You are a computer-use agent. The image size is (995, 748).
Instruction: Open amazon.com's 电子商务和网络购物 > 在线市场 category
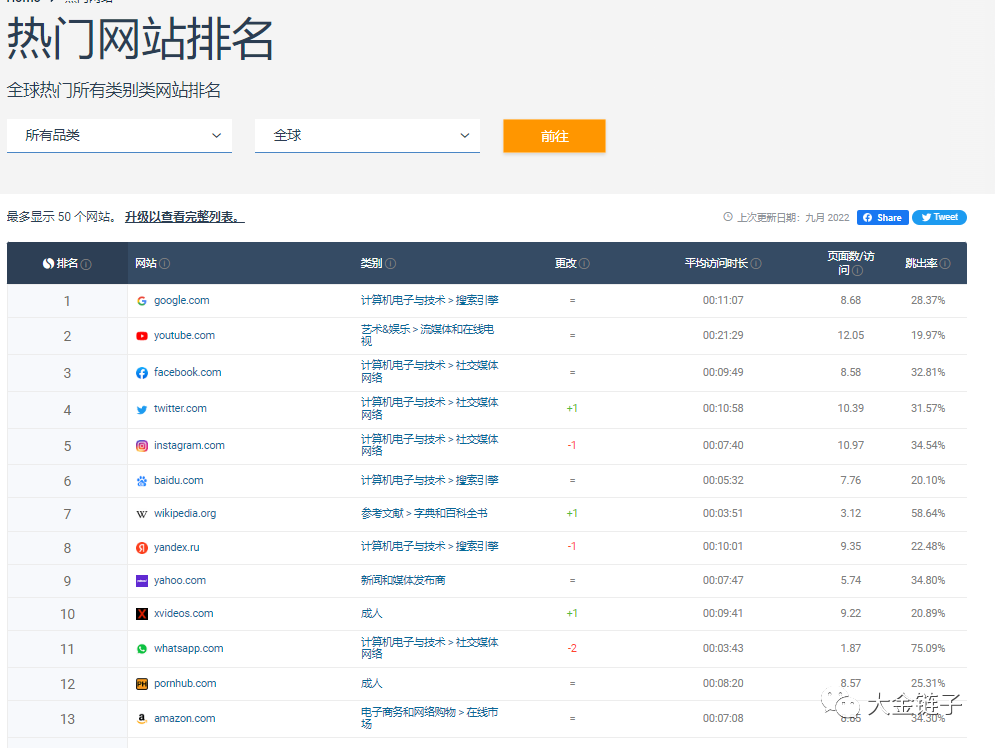[x=430, y=718]
